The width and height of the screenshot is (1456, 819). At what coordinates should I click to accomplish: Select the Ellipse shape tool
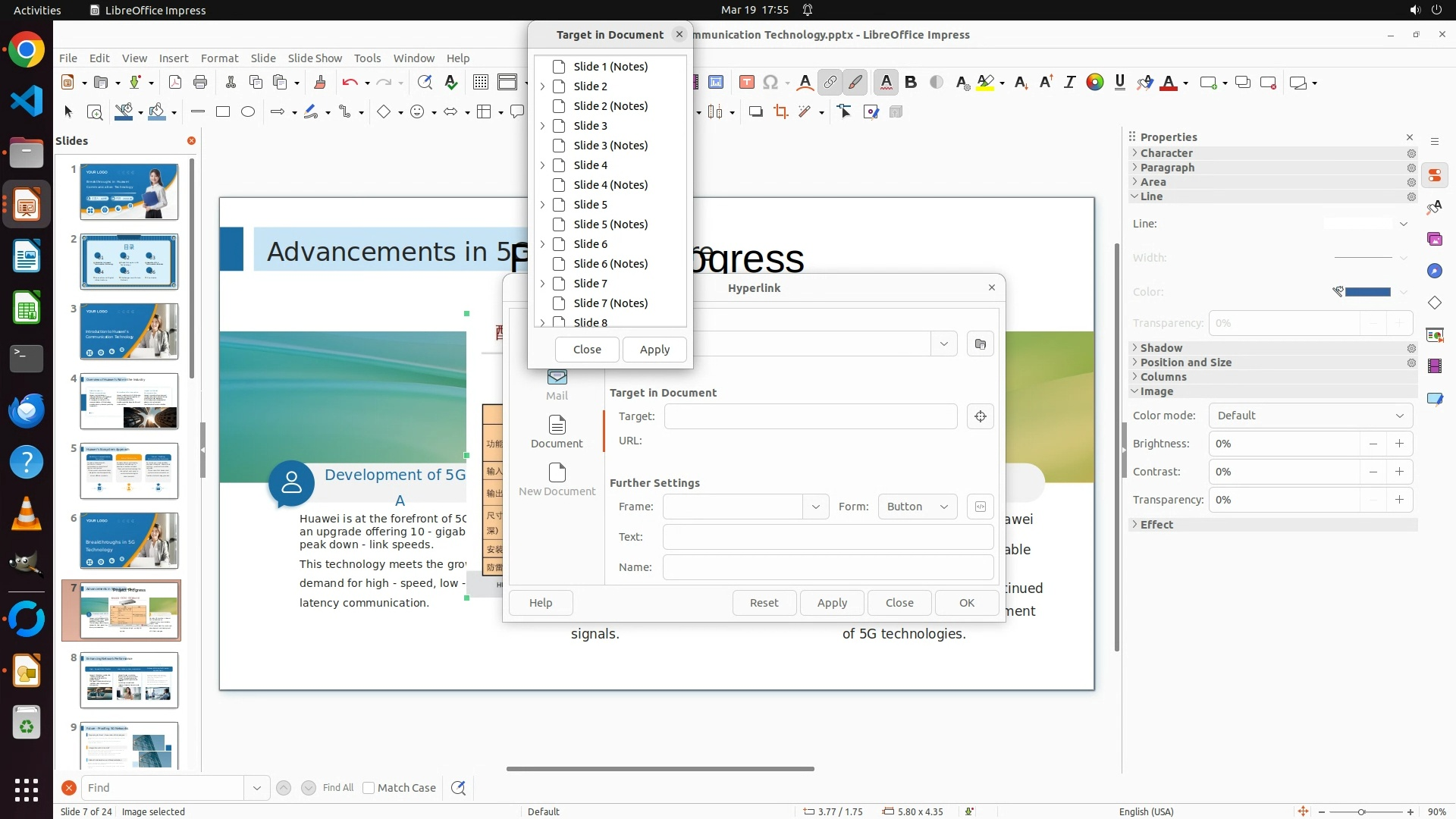pos(248,112)
